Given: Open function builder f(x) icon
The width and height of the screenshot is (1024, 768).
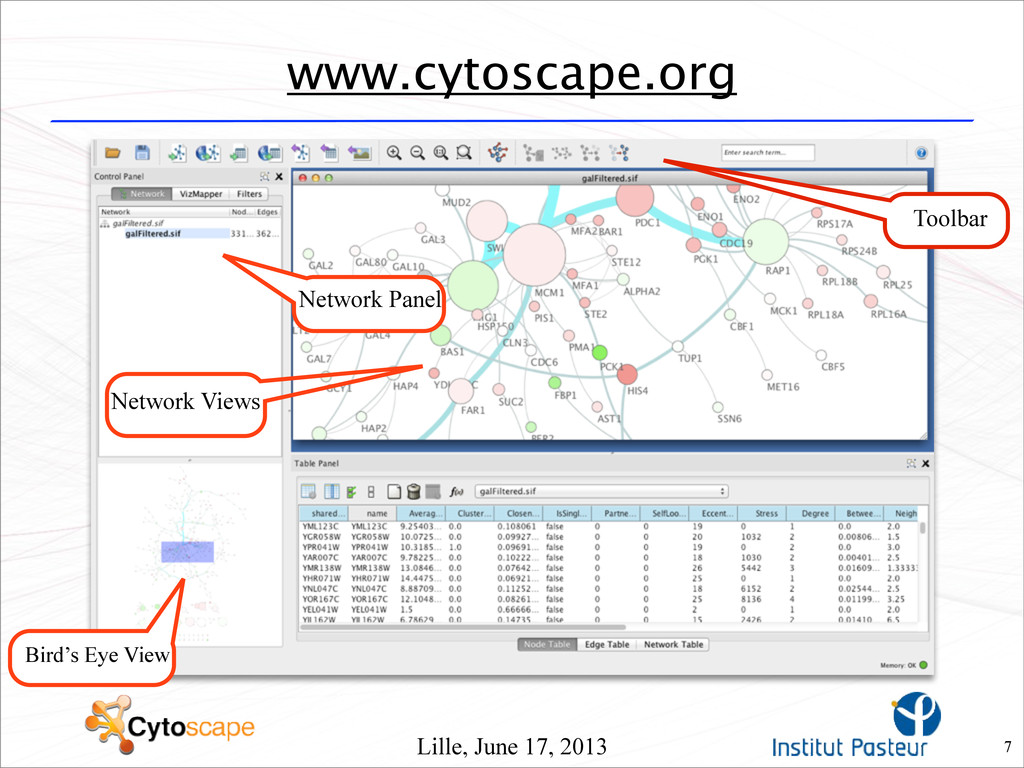Looking at the screenshot, I should coord(456,492).
